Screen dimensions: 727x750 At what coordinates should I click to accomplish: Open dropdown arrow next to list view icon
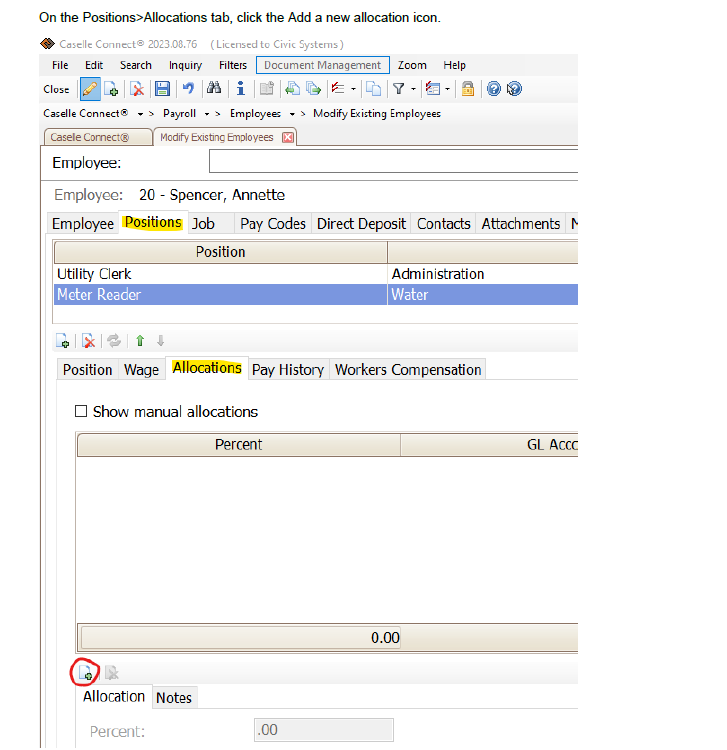pyautogui.click(x=448, y=89)
